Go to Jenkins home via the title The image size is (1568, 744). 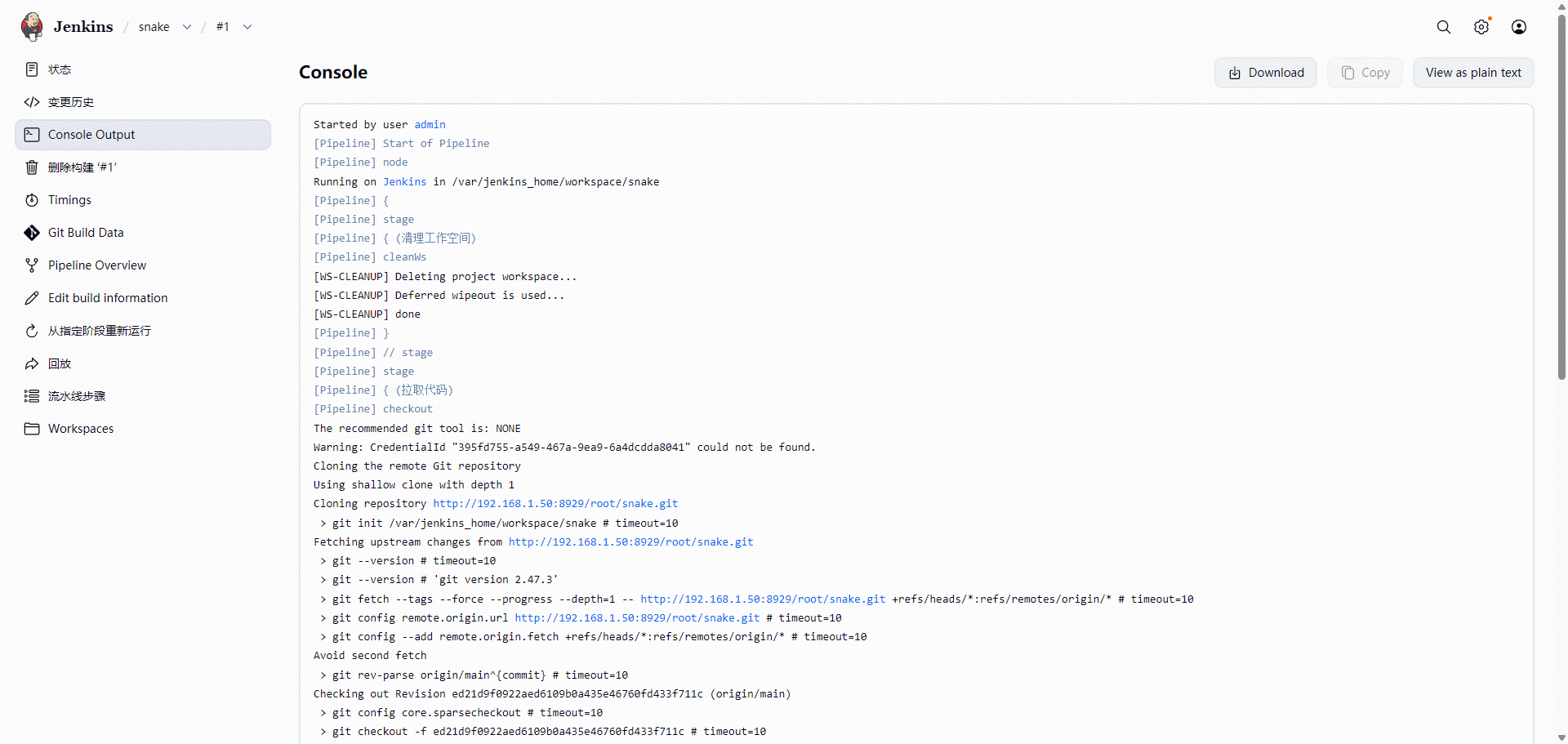coord(83,27)
